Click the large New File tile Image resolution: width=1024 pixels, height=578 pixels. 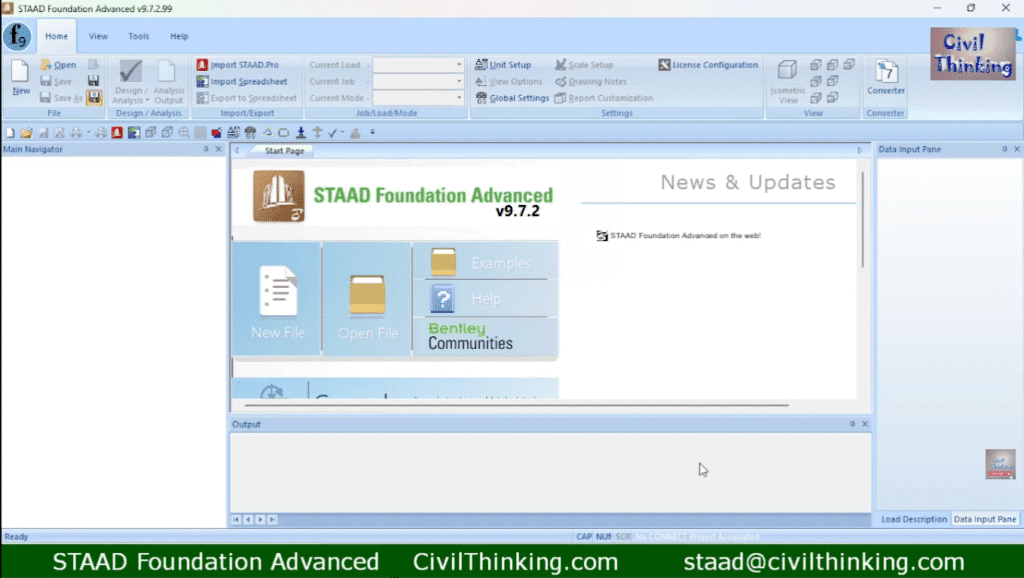(x=277, y=300)
